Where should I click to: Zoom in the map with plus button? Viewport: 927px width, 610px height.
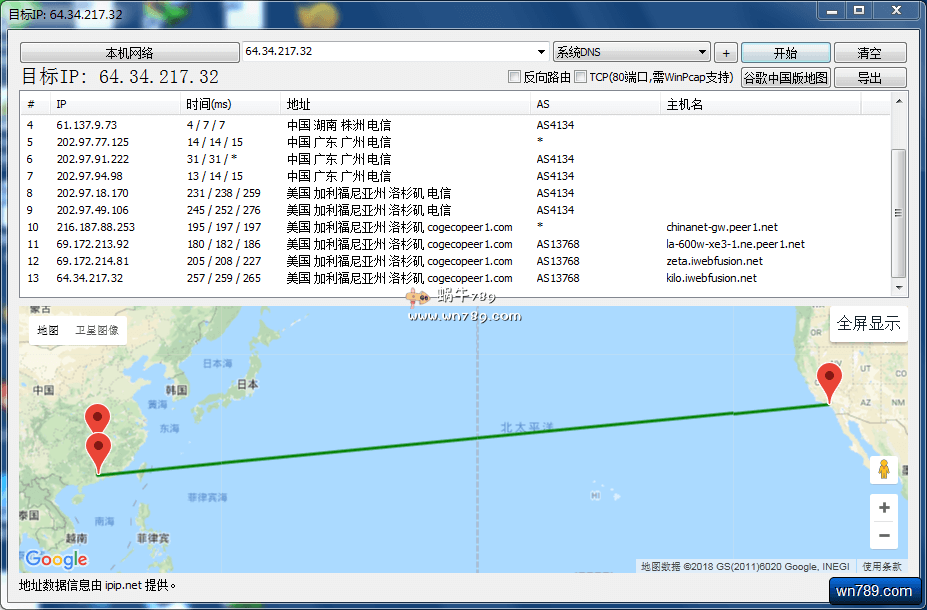point(883,508)
